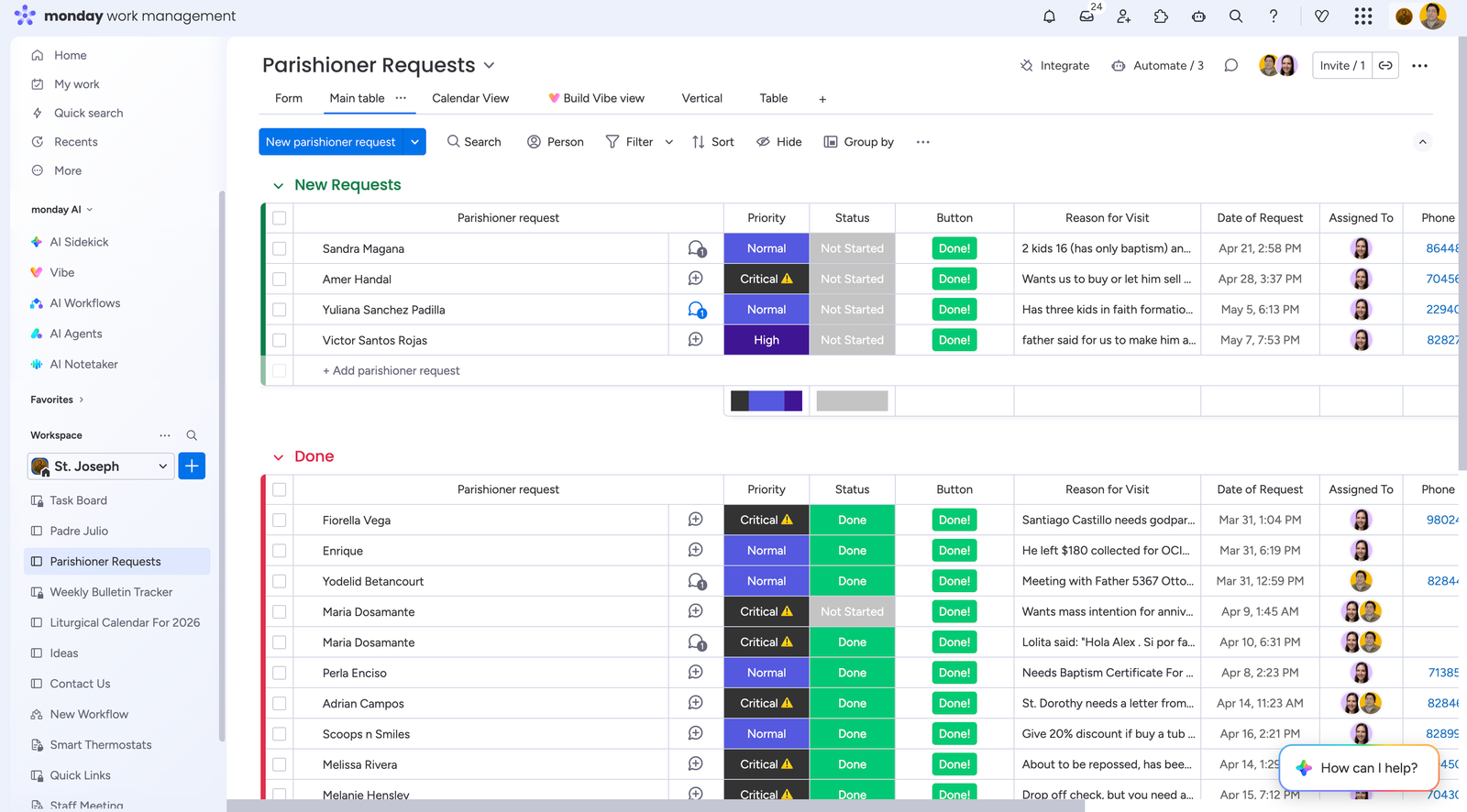Open board options three-dot menu

(x=1419, y=65)
